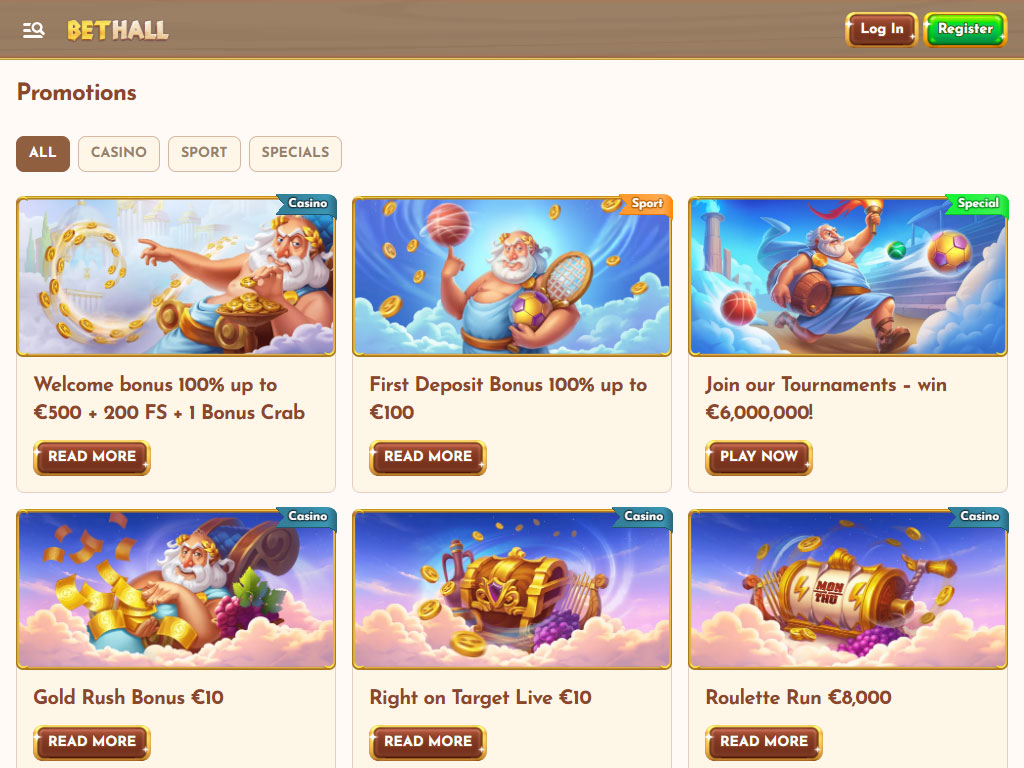This screenshot has height=768, width=1024.
Task: Switch to the SPORT filter
Action: tap(204, 153)
